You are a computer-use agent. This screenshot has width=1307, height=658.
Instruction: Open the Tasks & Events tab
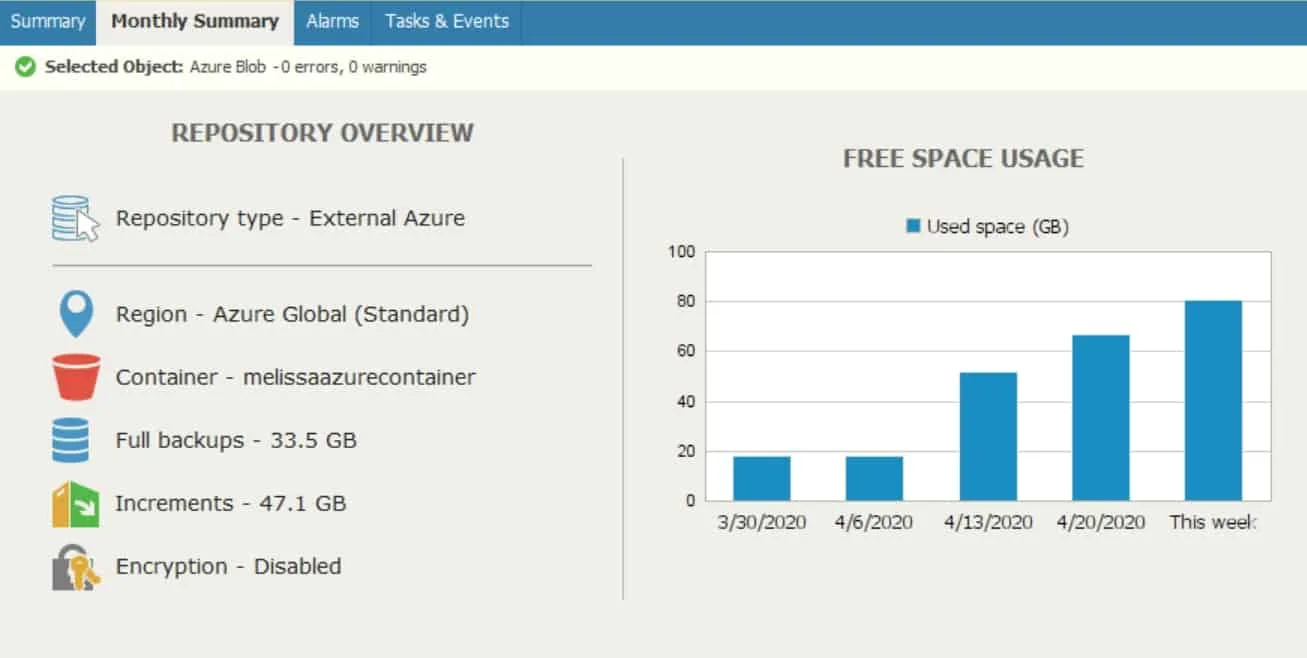coord(446,21)
